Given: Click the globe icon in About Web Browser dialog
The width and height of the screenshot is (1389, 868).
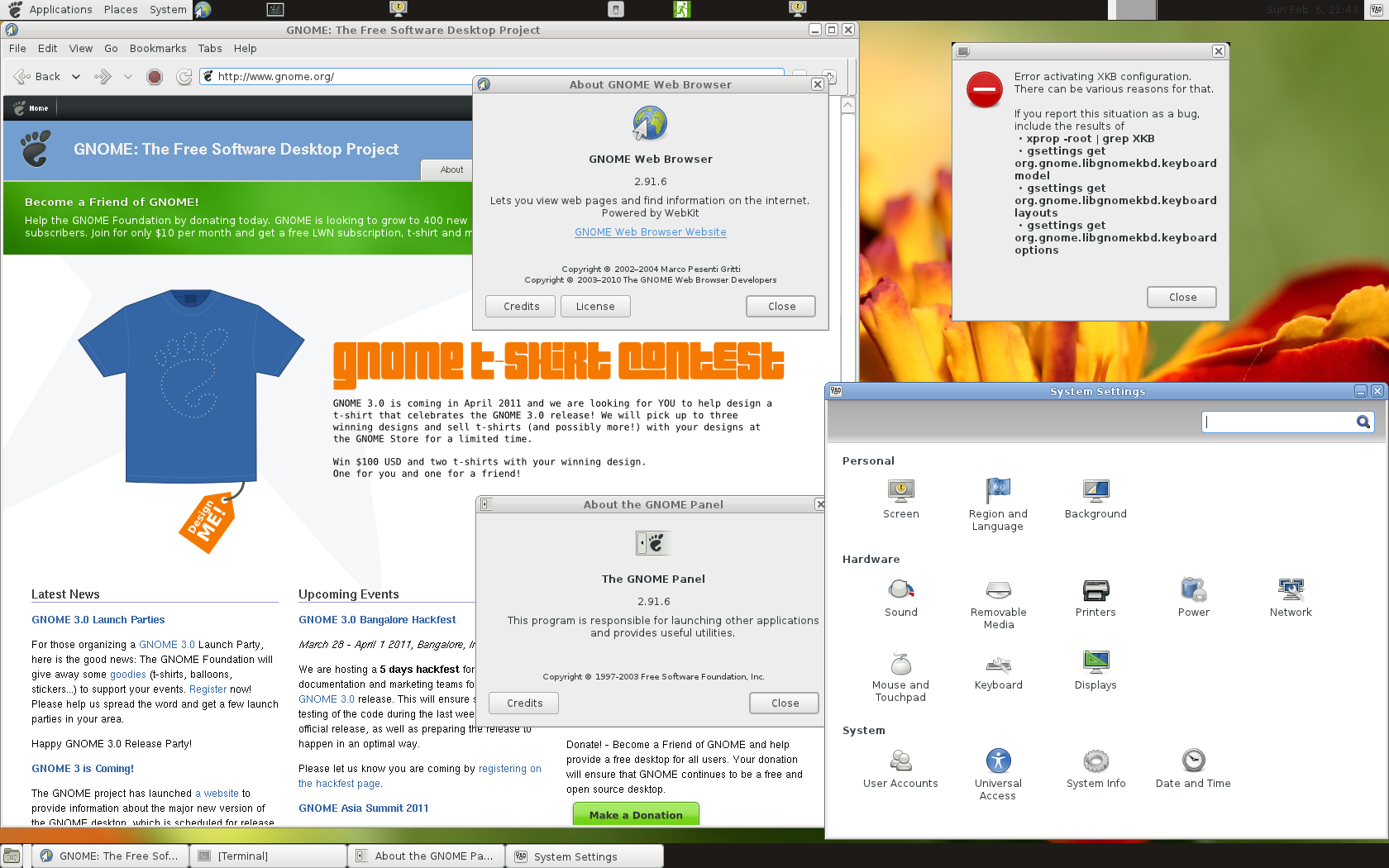Looking at the screenshot, I should 650,123.
